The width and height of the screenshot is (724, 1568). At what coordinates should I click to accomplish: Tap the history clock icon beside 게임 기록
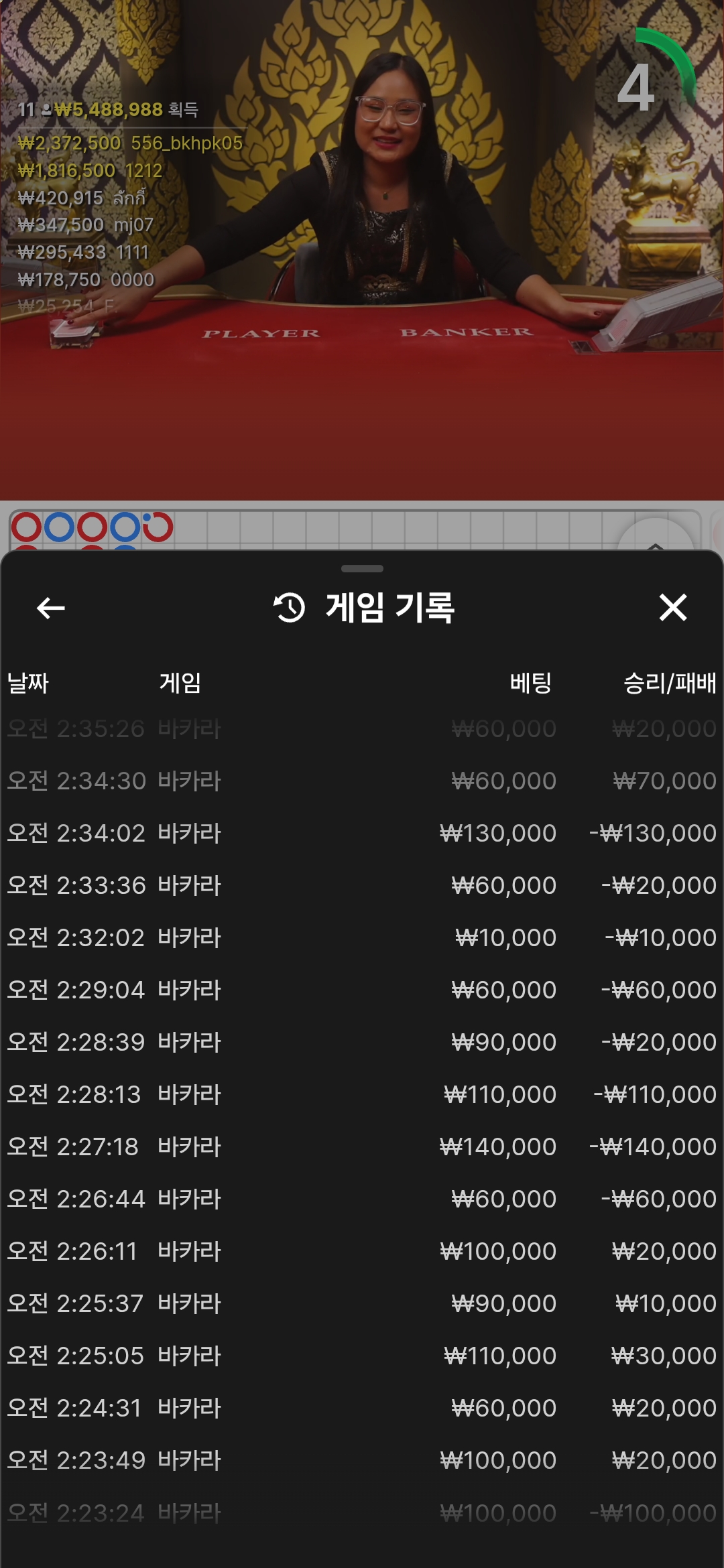[x=289, y=608]
